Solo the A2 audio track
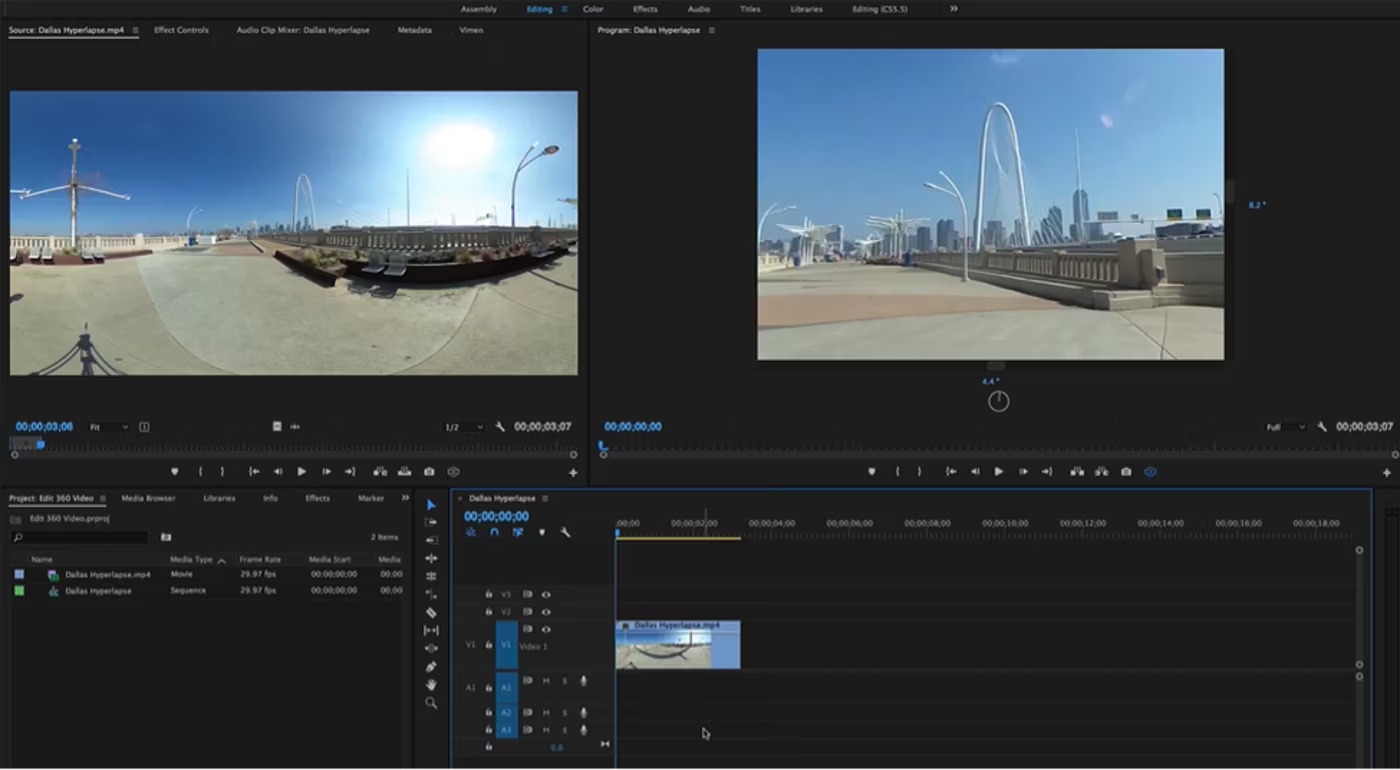1400x770 pixels. click(x=564, y=713)
